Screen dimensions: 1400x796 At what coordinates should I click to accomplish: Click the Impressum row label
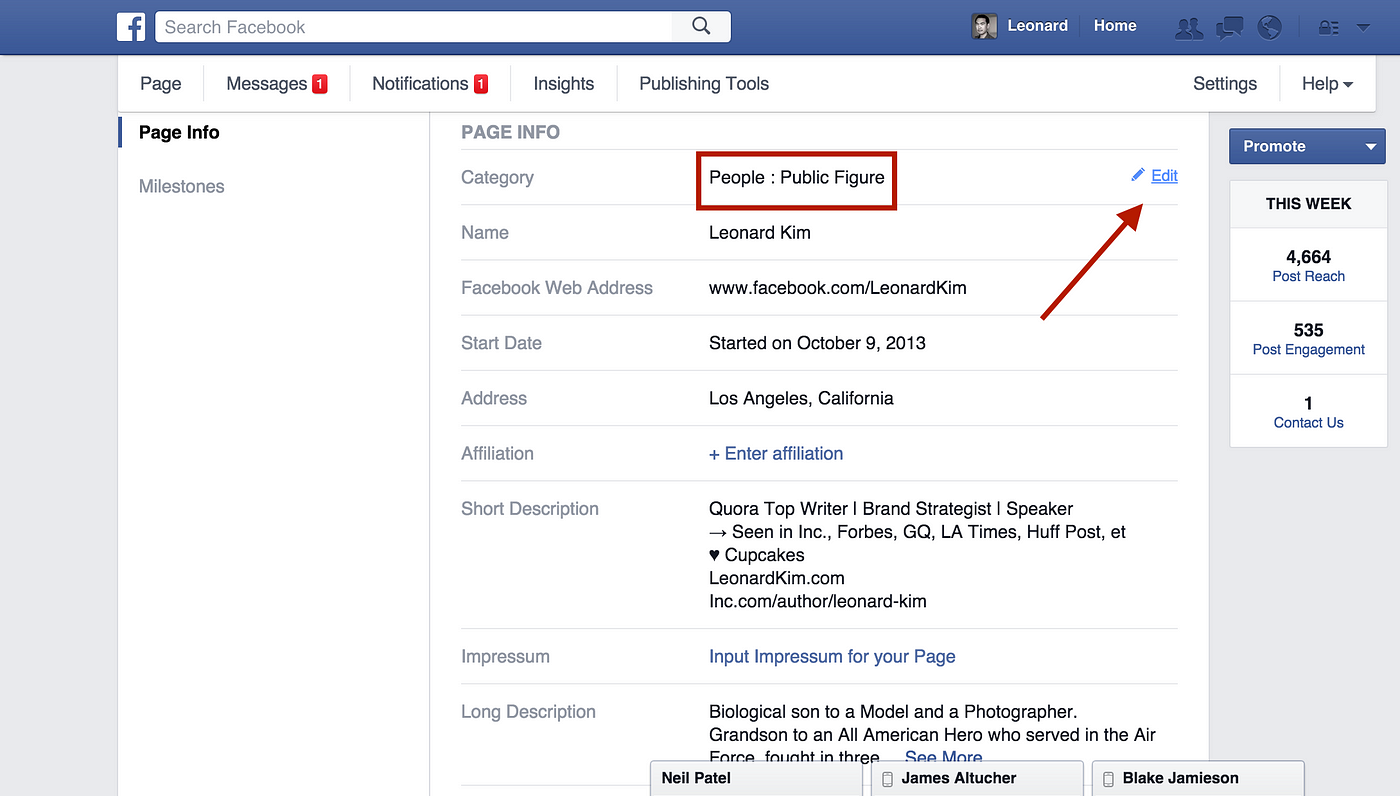point(505,656)
